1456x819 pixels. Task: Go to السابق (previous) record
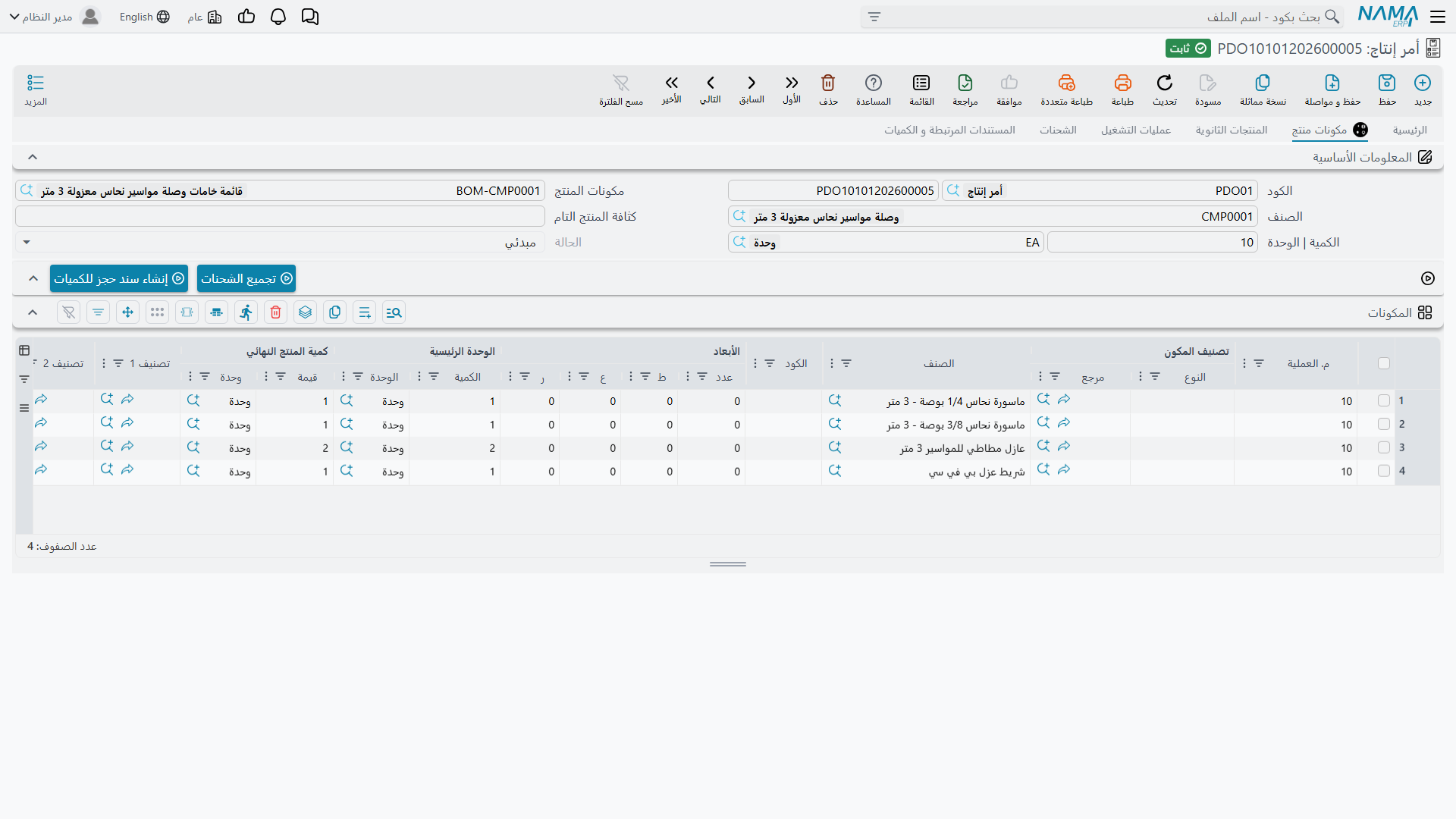(x=752, y=89)
